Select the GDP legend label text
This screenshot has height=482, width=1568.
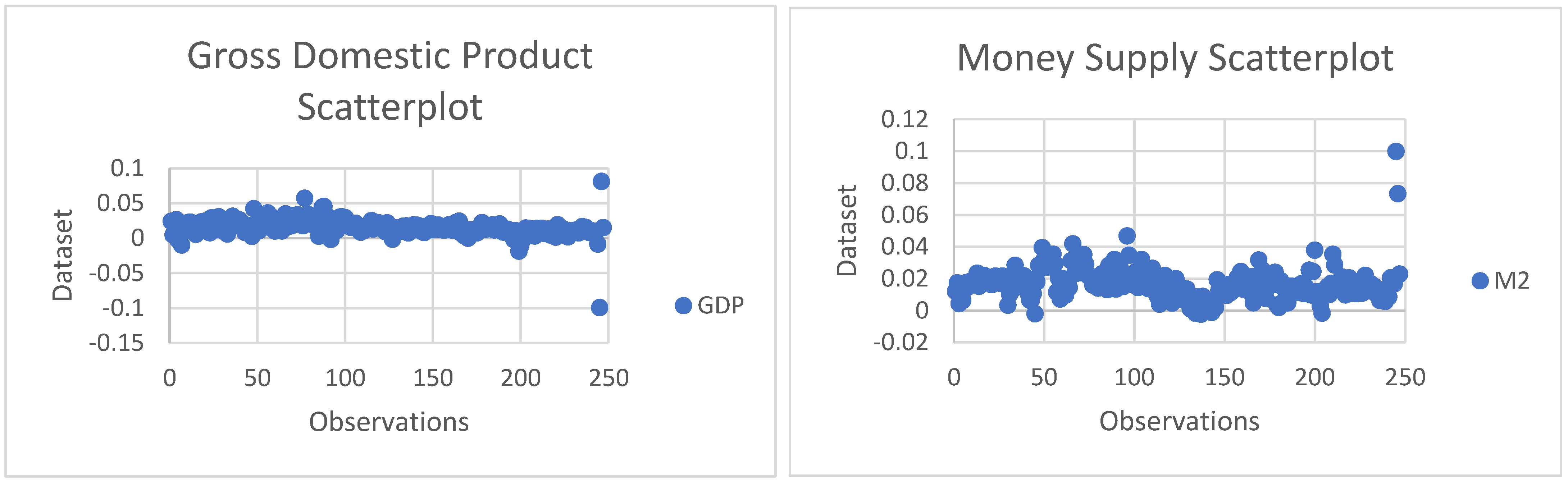point(720,306)
